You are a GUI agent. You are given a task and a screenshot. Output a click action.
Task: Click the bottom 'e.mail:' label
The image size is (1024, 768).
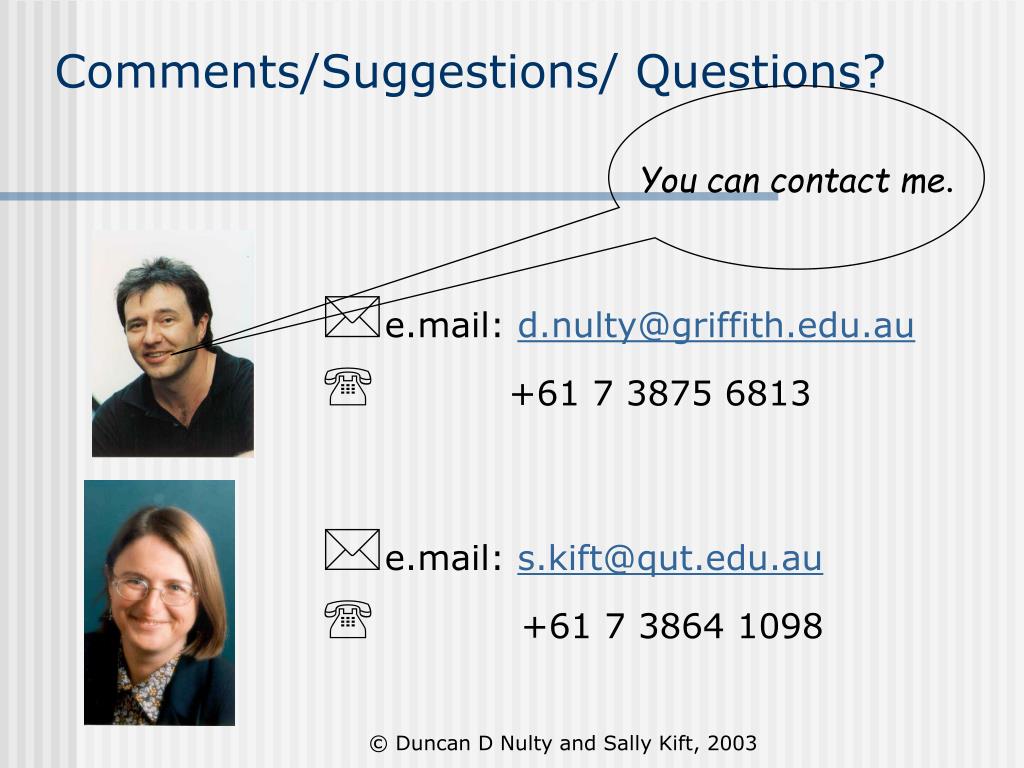[443, 558]
